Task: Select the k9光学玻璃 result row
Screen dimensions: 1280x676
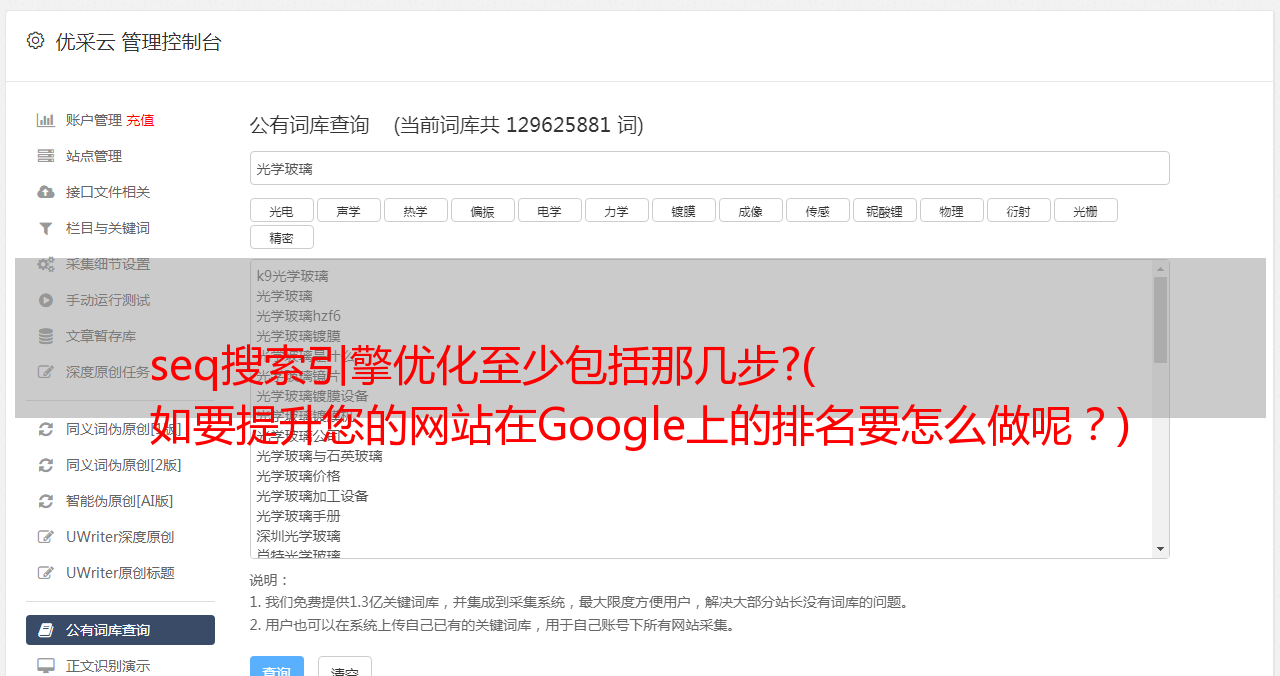Action: [701, 276]
